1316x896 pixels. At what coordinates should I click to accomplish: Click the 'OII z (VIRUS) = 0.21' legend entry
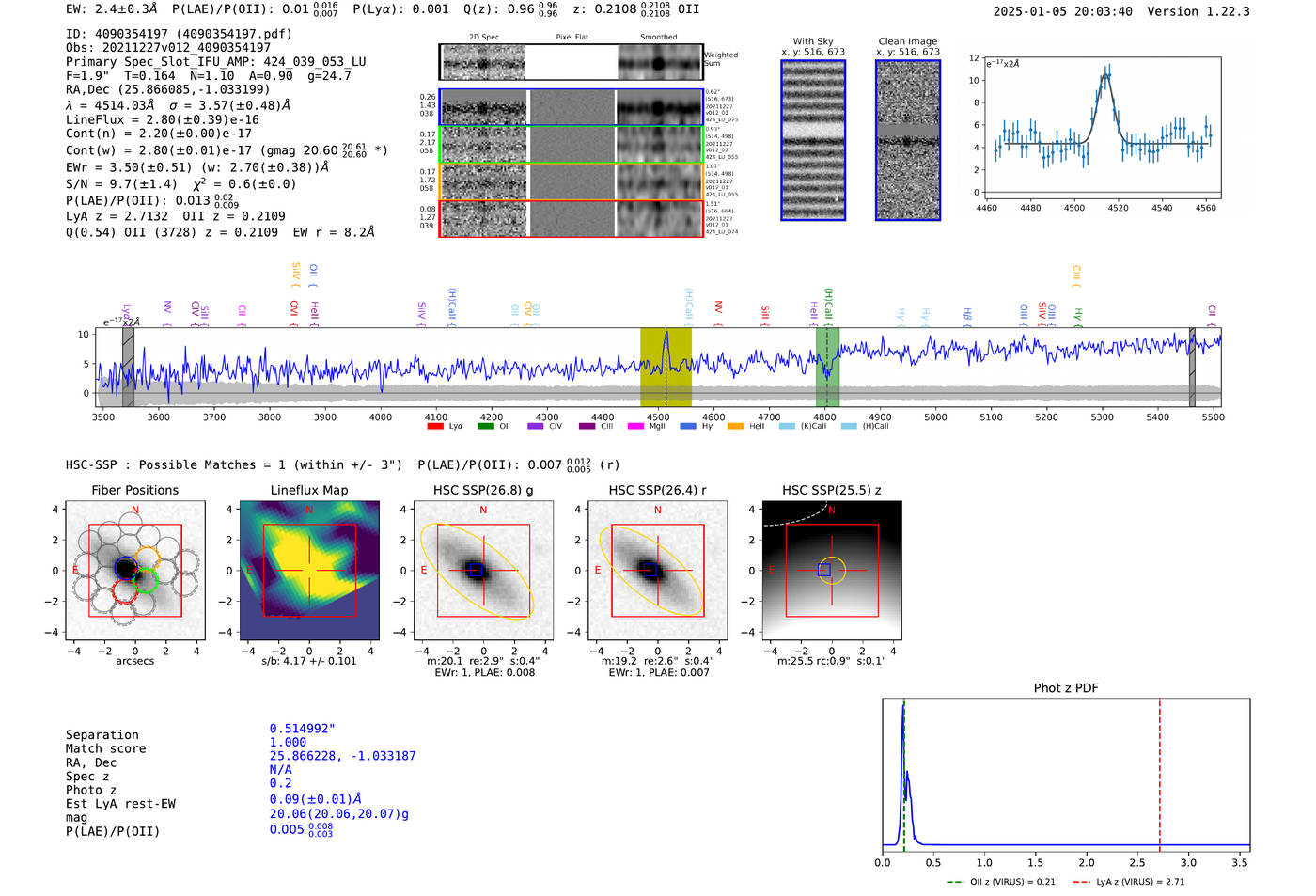(x=1001, y=882)
